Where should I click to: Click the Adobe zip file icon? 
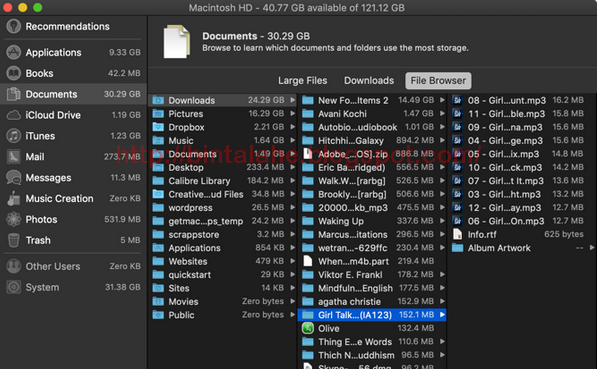[x=308, y=154]
